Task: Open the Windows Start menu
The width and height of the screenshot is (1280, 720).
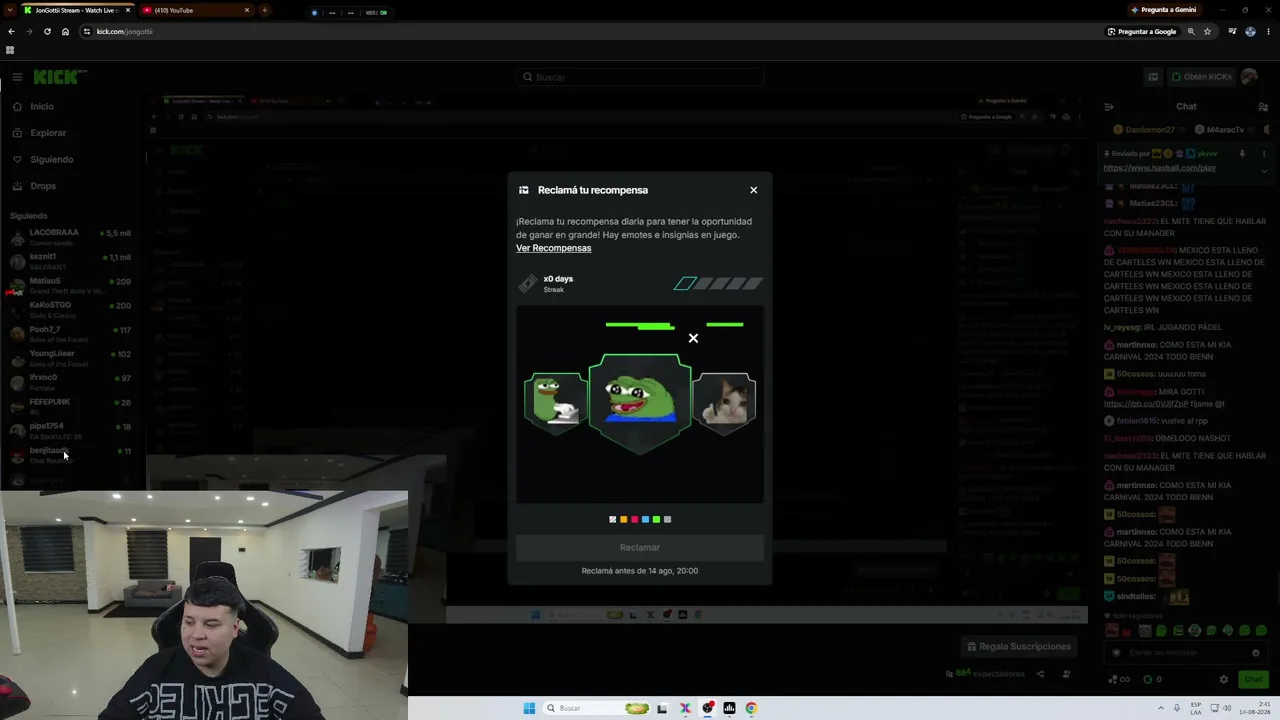Action: point(529,708)
